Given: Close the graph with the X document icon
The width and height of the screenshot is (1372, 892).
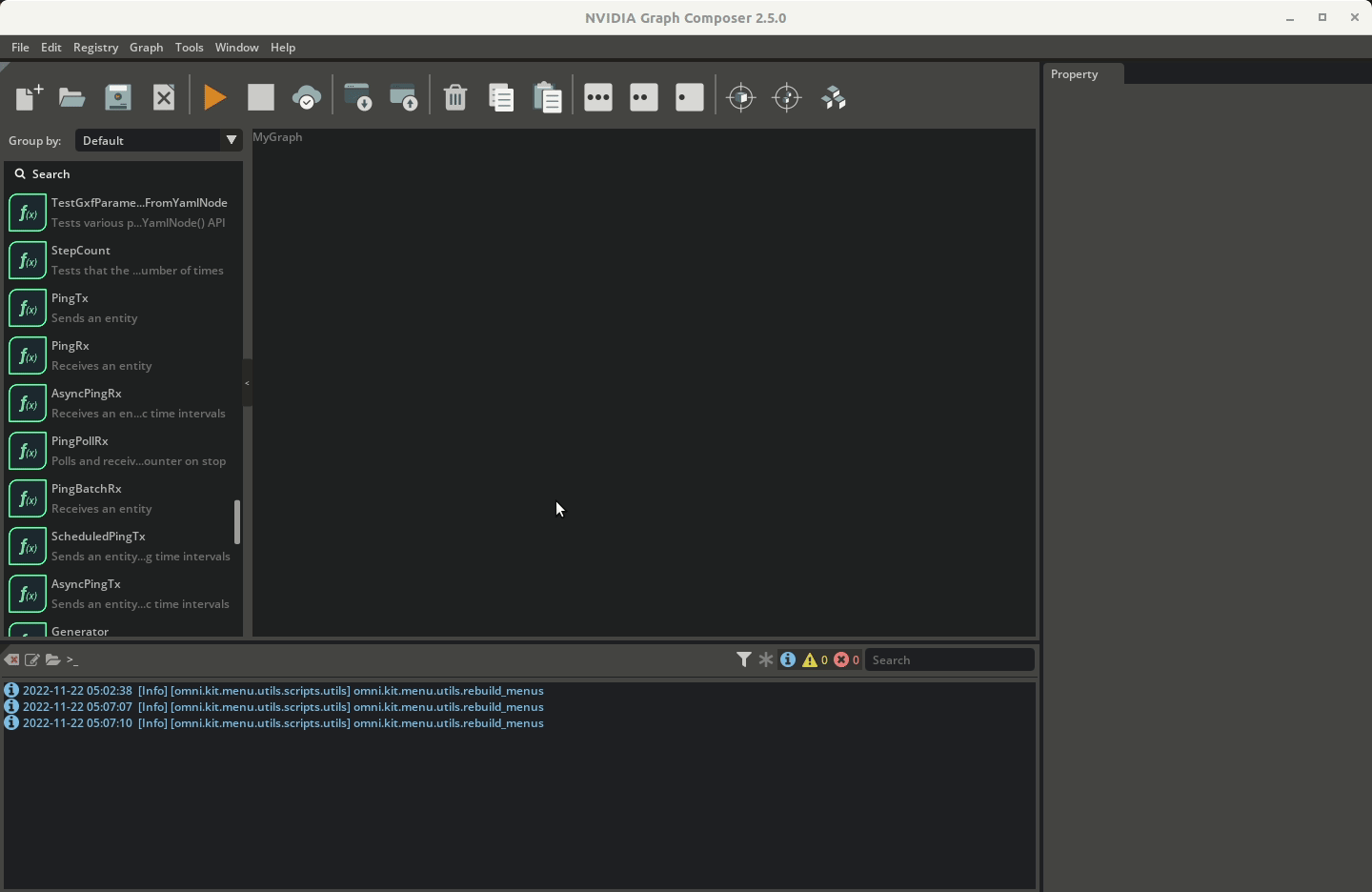Looking at the screenshot, I should [164, 97].
